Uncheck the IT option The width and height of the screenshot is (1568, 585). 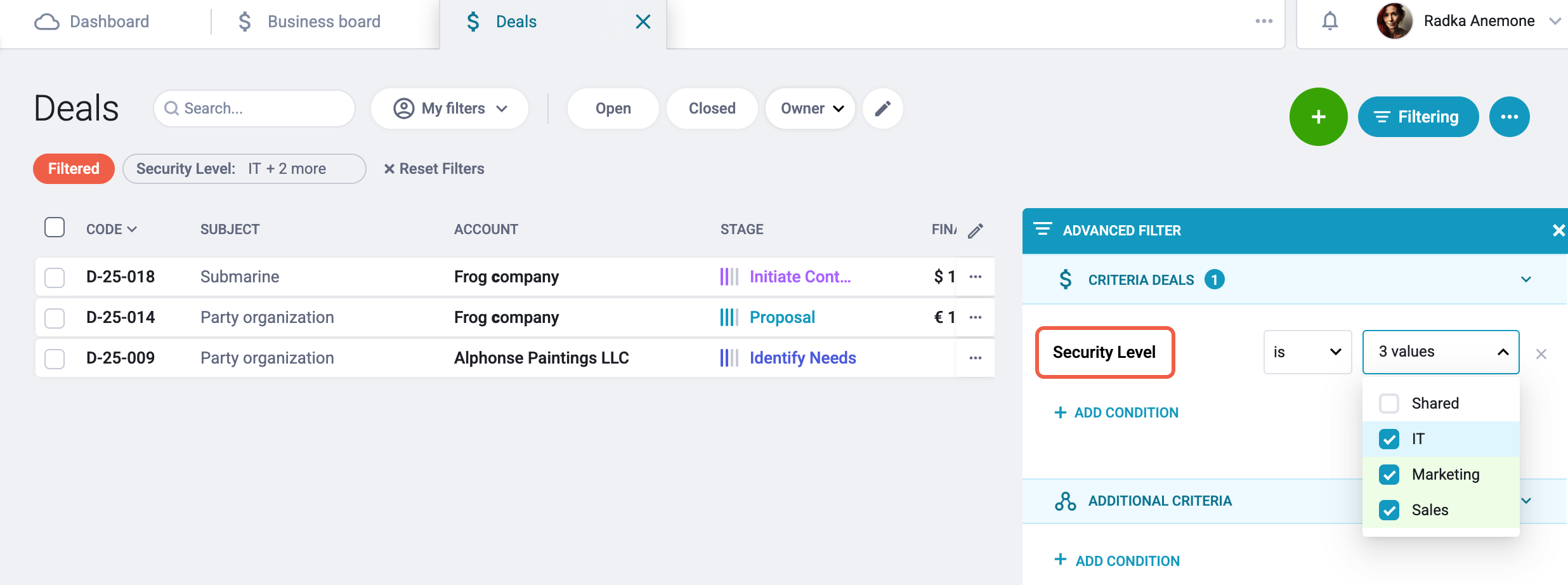[1389, 439]
